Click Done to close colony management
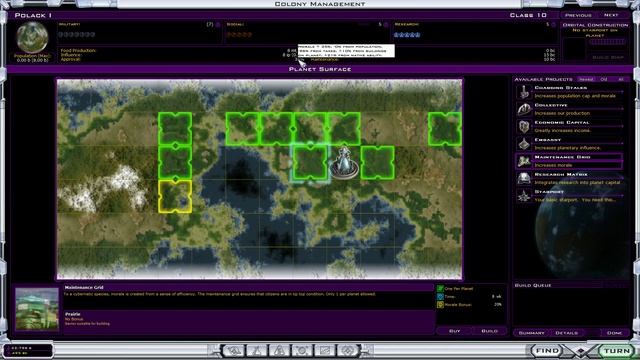 point(614,333)
